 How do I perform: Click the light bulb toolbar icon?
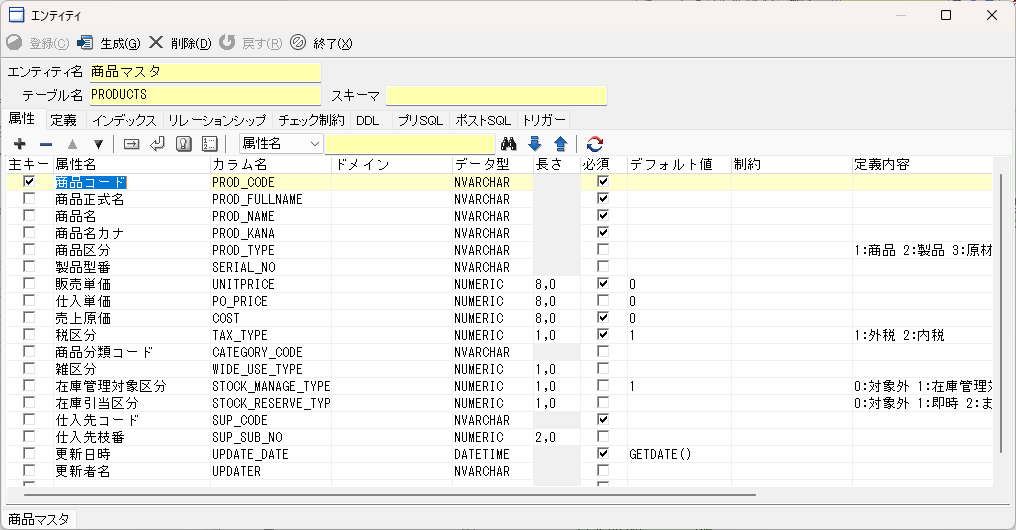coord(184,144)
